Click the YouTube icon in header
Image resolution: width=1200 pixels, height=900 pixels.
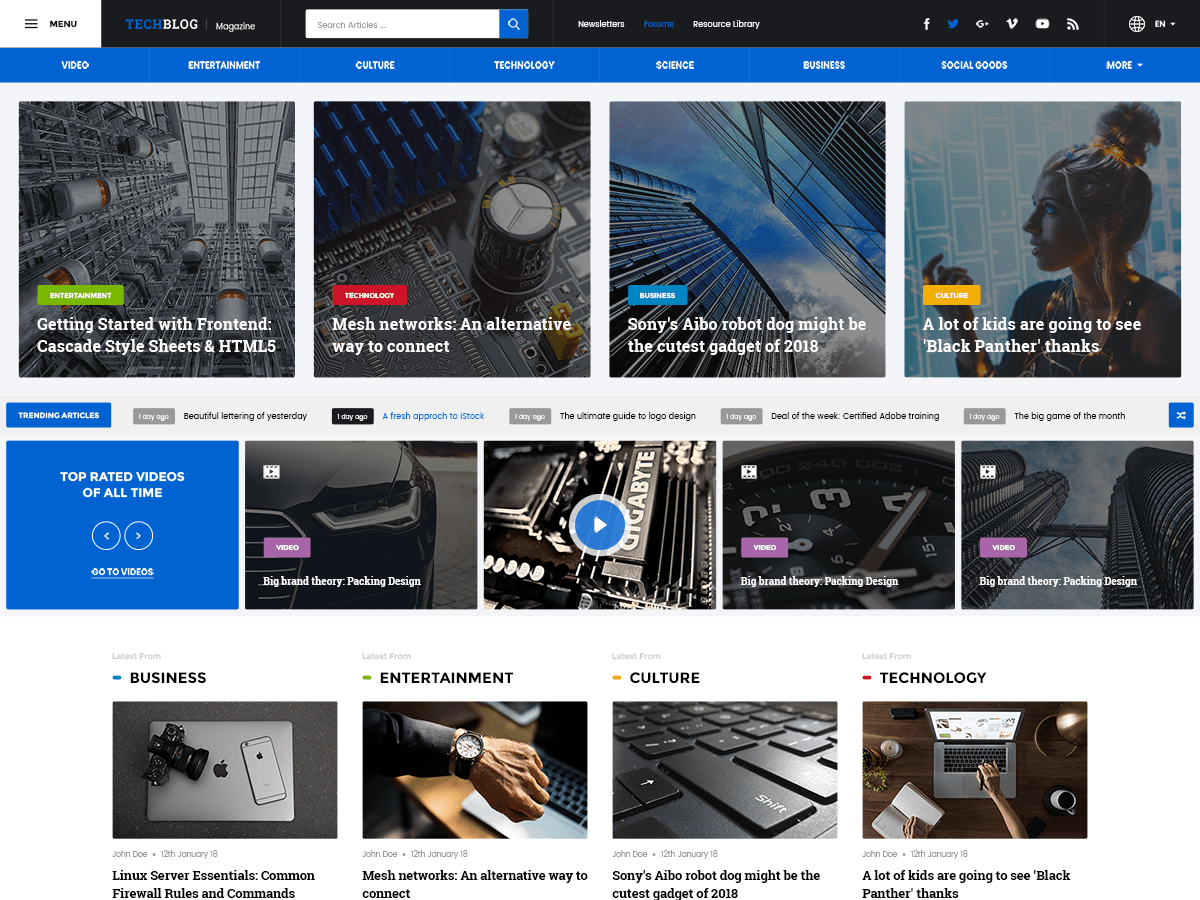[x=1042, y=24]
